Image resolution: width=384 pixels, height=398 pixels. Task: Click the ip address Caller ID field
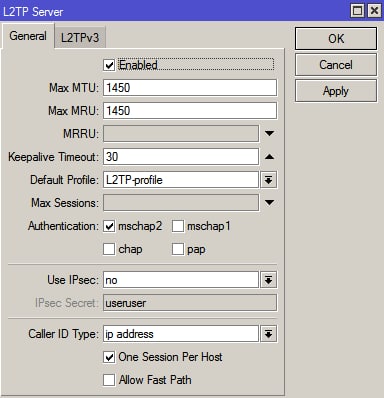[x=181, y=334]
